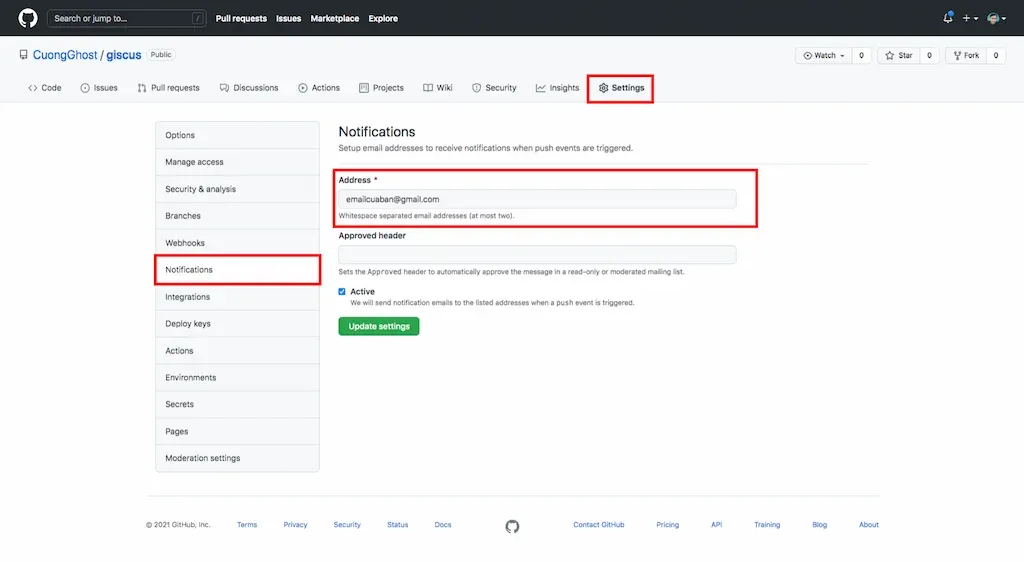
Task: Open the repository Pull requests tab
Action: pyautogui.click(x=168, y=87)
